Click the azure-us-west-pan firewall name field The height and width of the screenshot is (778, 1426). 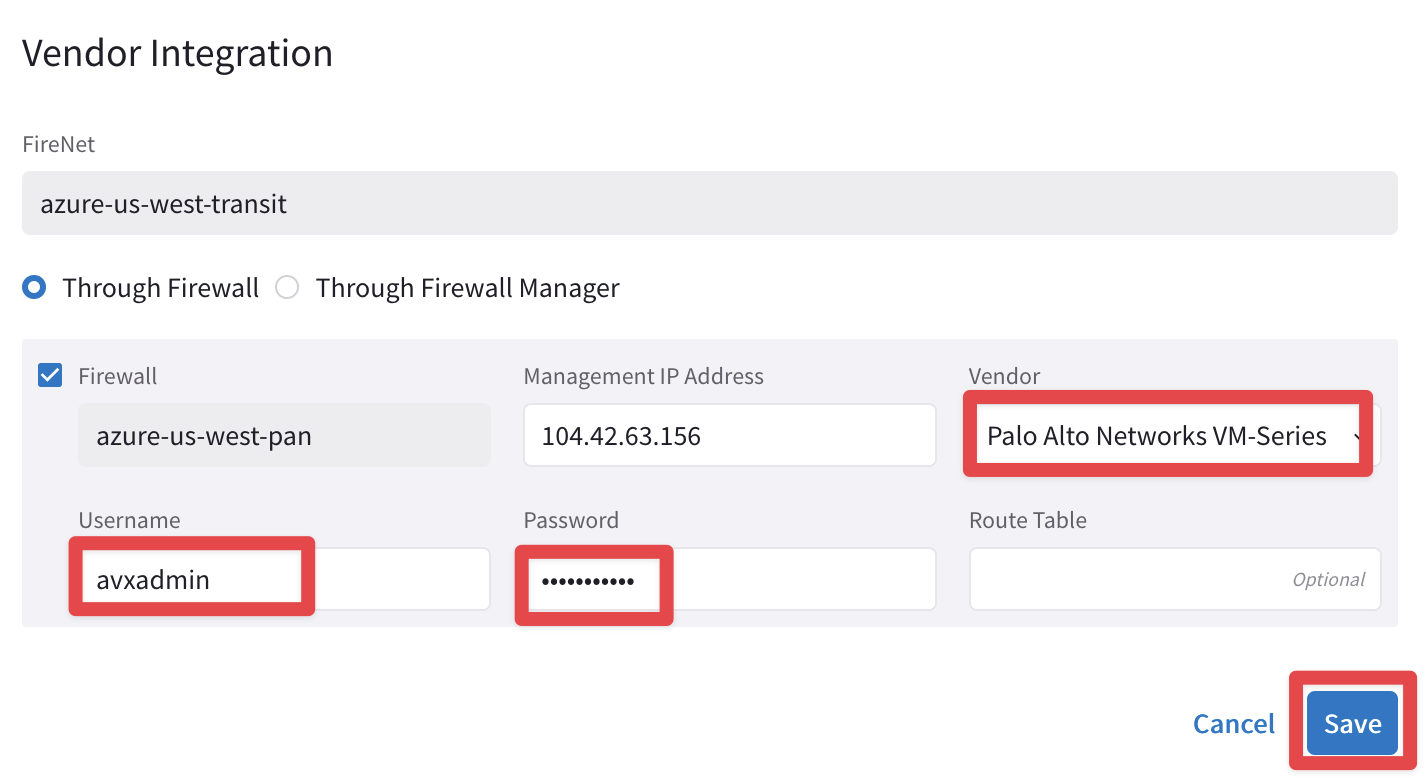(x=284, y=435)
